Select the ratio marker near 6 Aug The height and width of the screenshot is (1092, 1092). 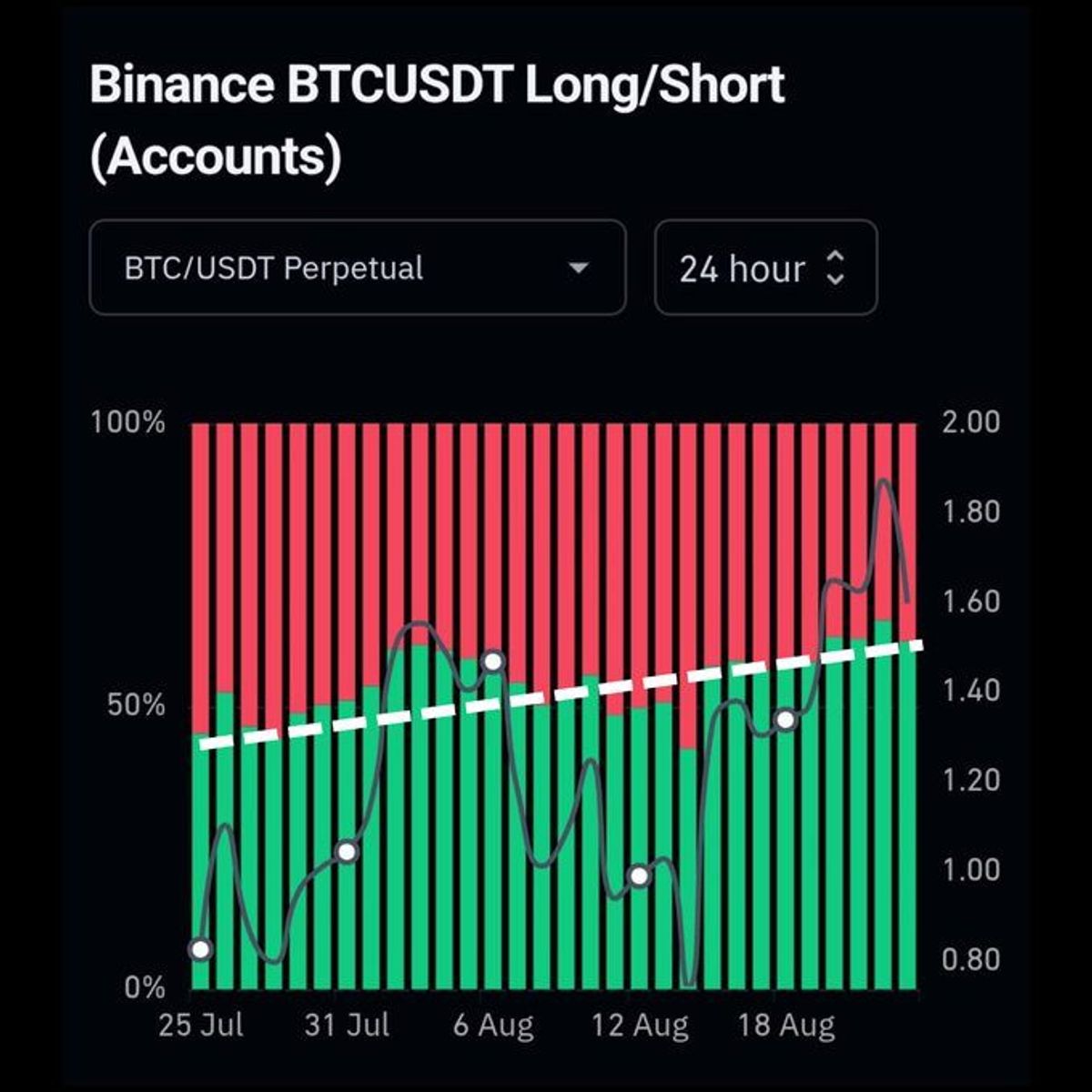493,662
